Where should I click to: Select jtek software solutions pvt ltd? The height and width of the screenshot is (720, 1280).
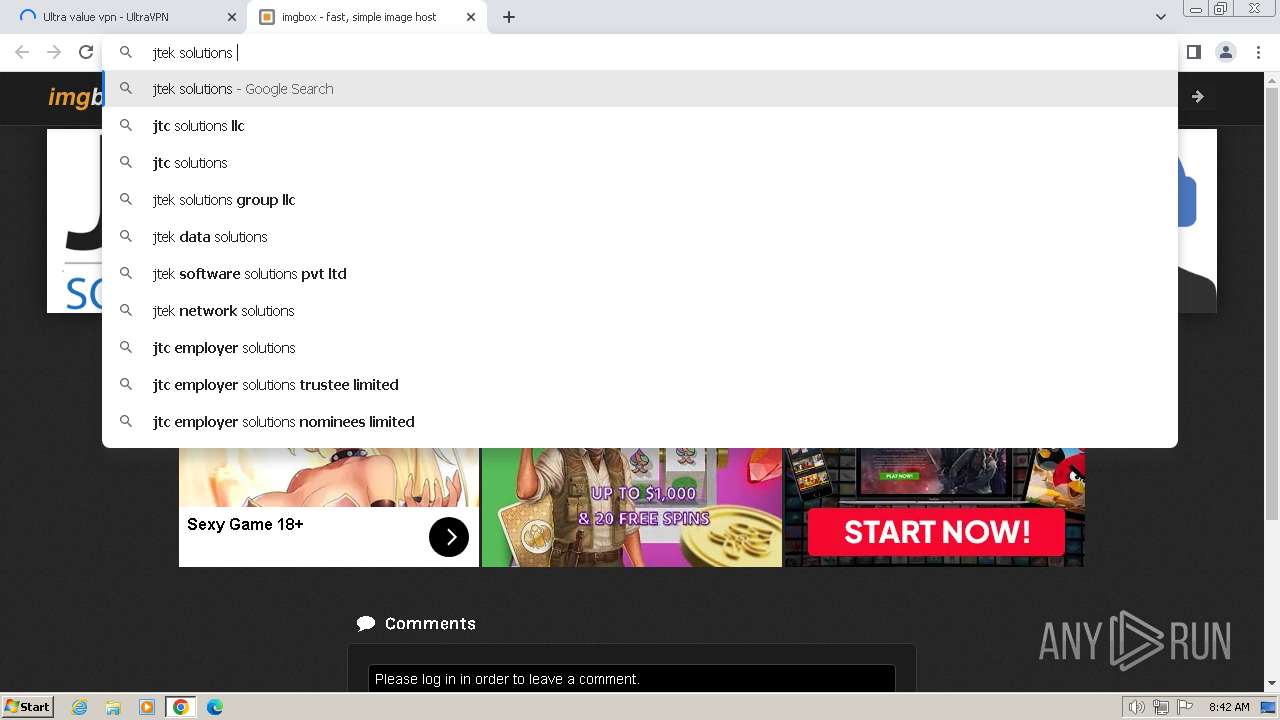tap(640, 274)
